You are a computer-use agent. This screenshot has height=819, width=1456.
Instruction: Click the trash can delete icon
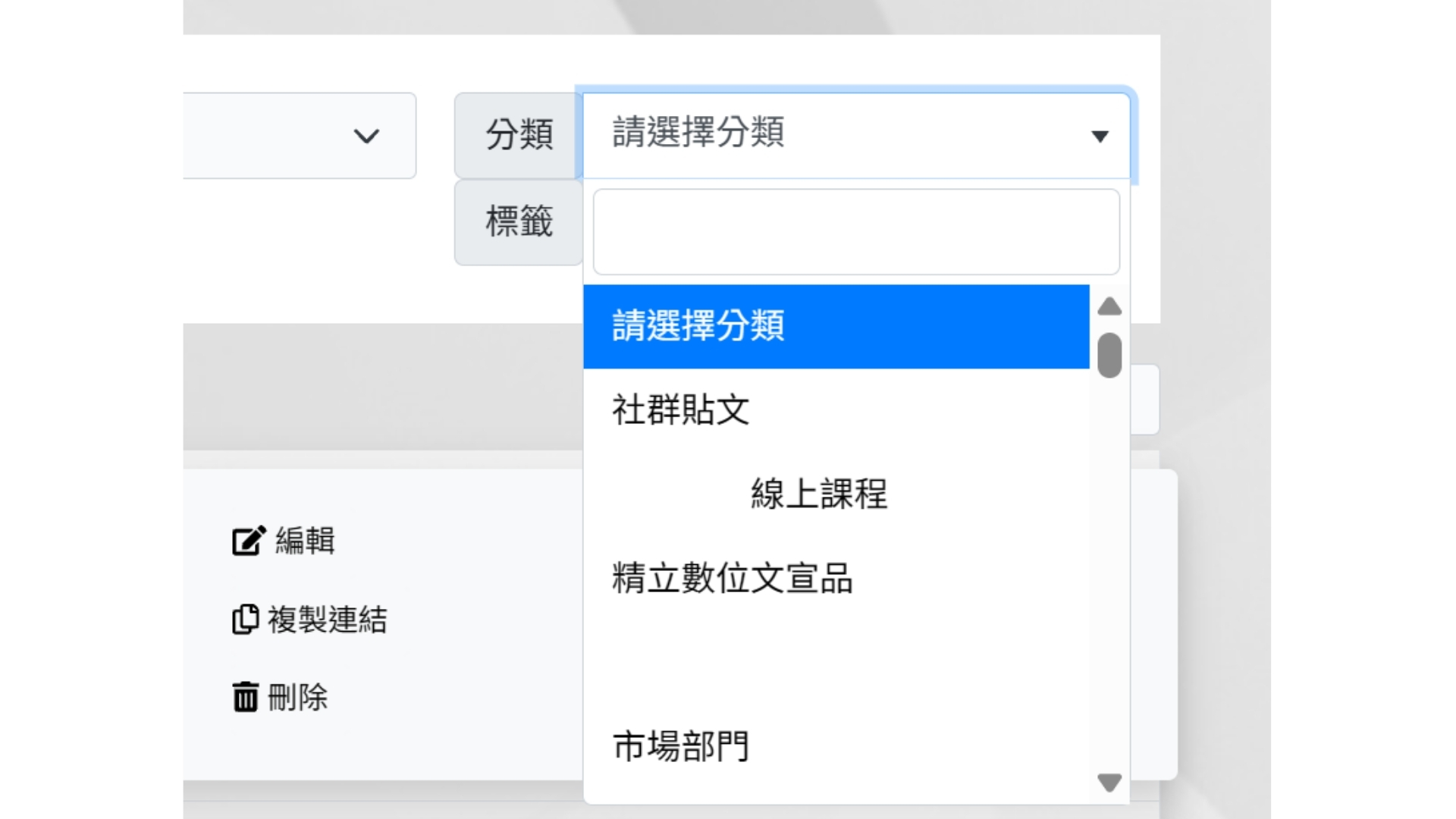[245, 697]
